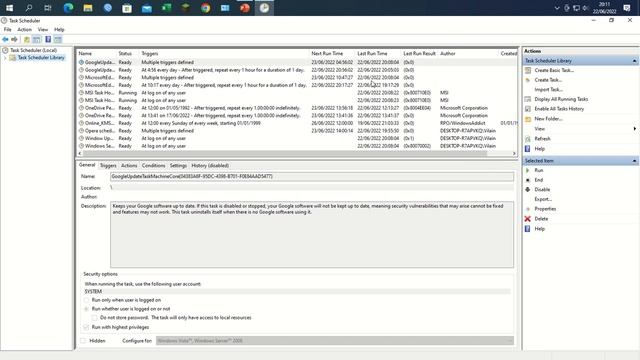Click the right scroll arrow of the task list
Screen dimensions: 640x360
click(514, 153)
